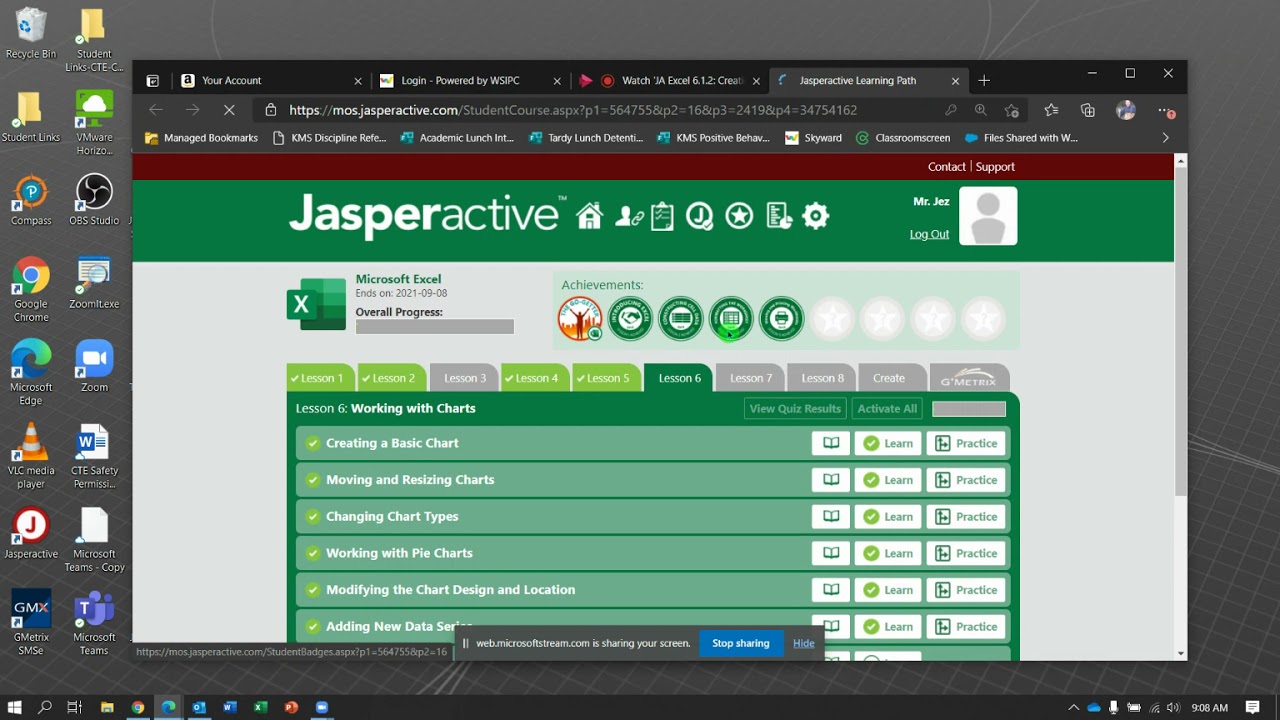Hide the screen sharing notification bar
The image size is (1280, 720).
(x=804, y=643)
